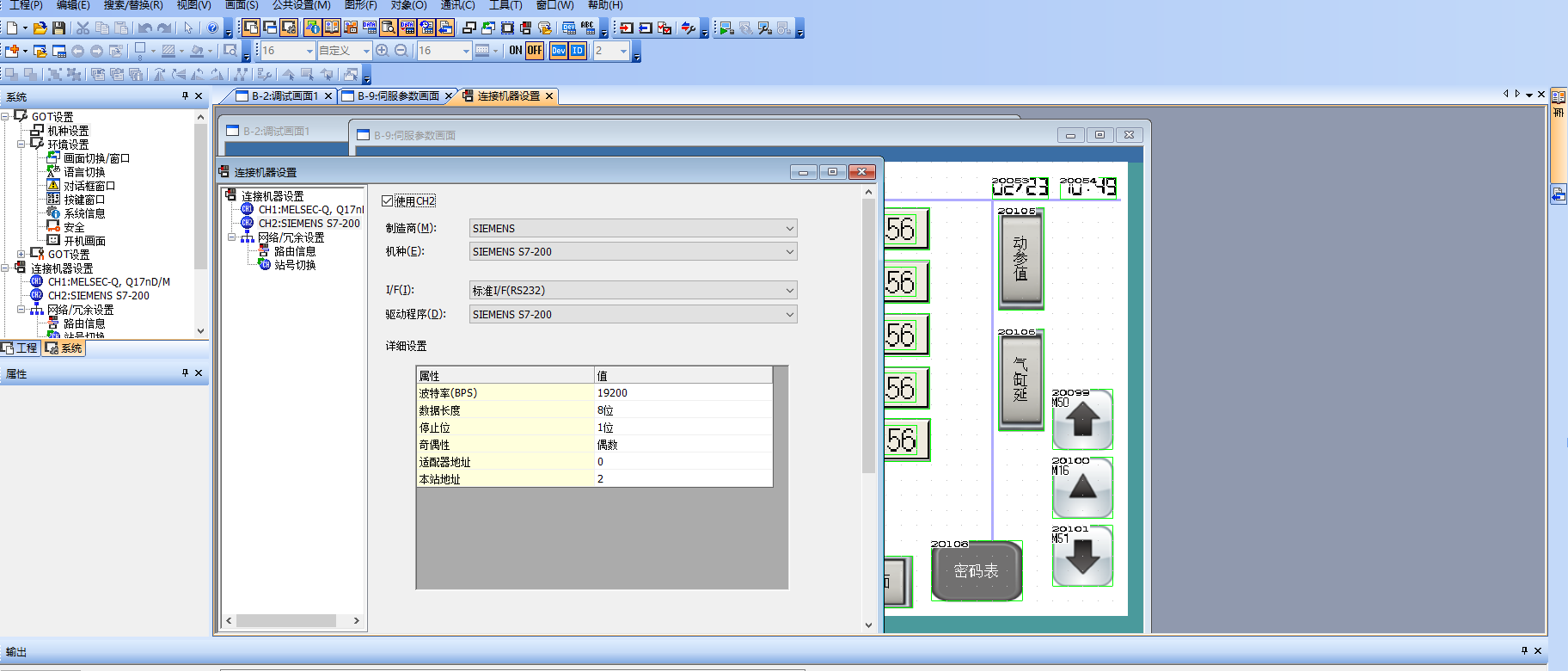Click the 数据长度 value 8位 cell
Screen dimensions: 1568x671
(x=683, y=409)
